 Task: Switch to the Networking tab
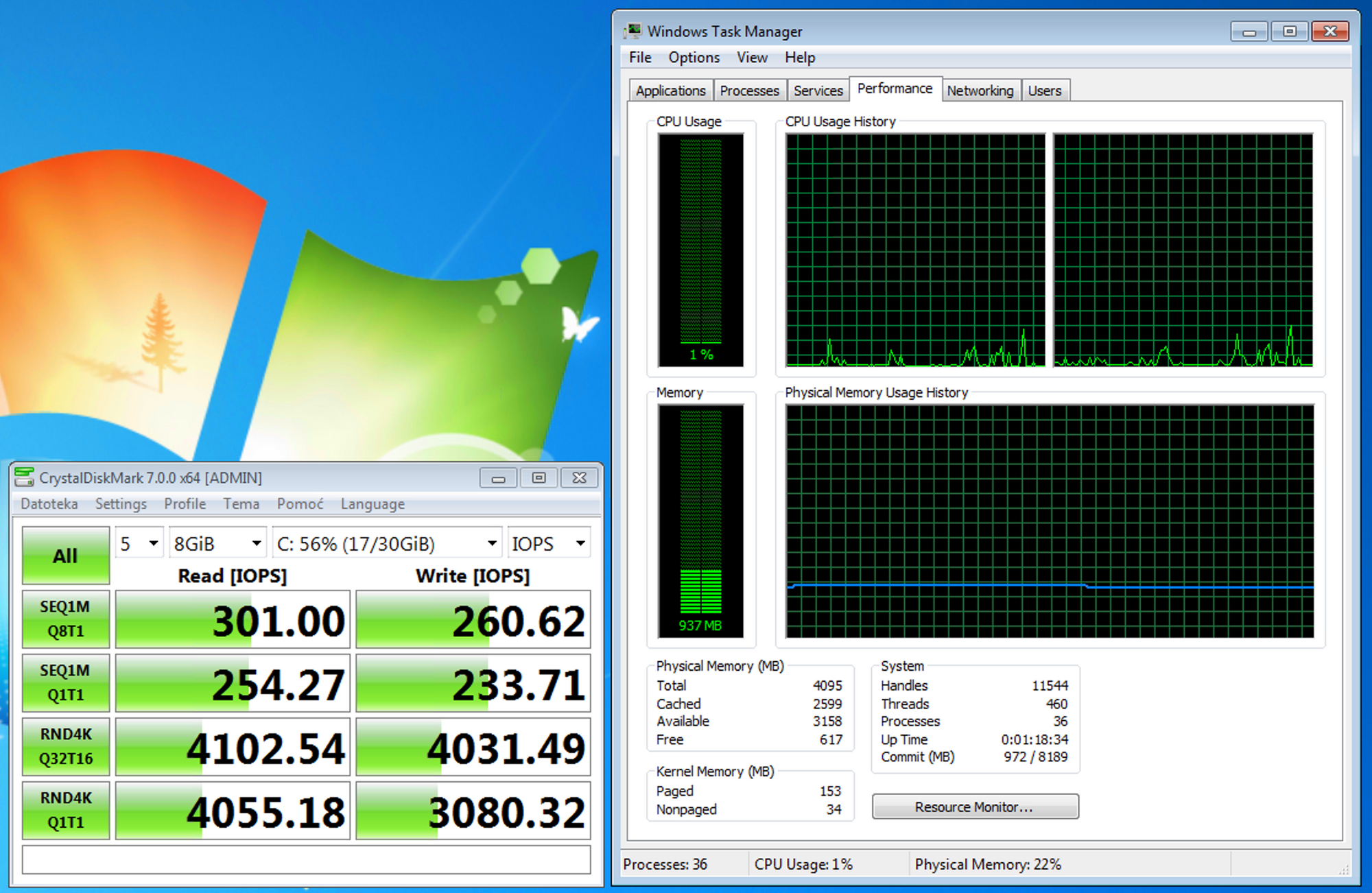pos(980,91)
